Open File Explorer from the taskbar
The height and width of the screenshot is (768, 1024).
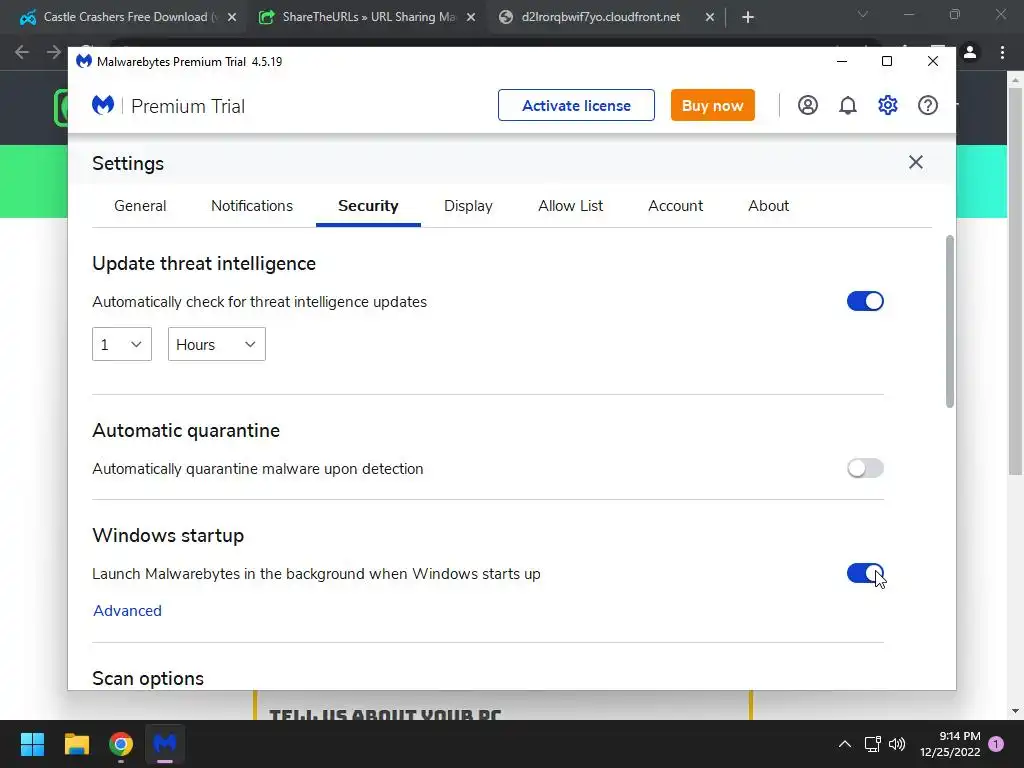pos(76,744)
